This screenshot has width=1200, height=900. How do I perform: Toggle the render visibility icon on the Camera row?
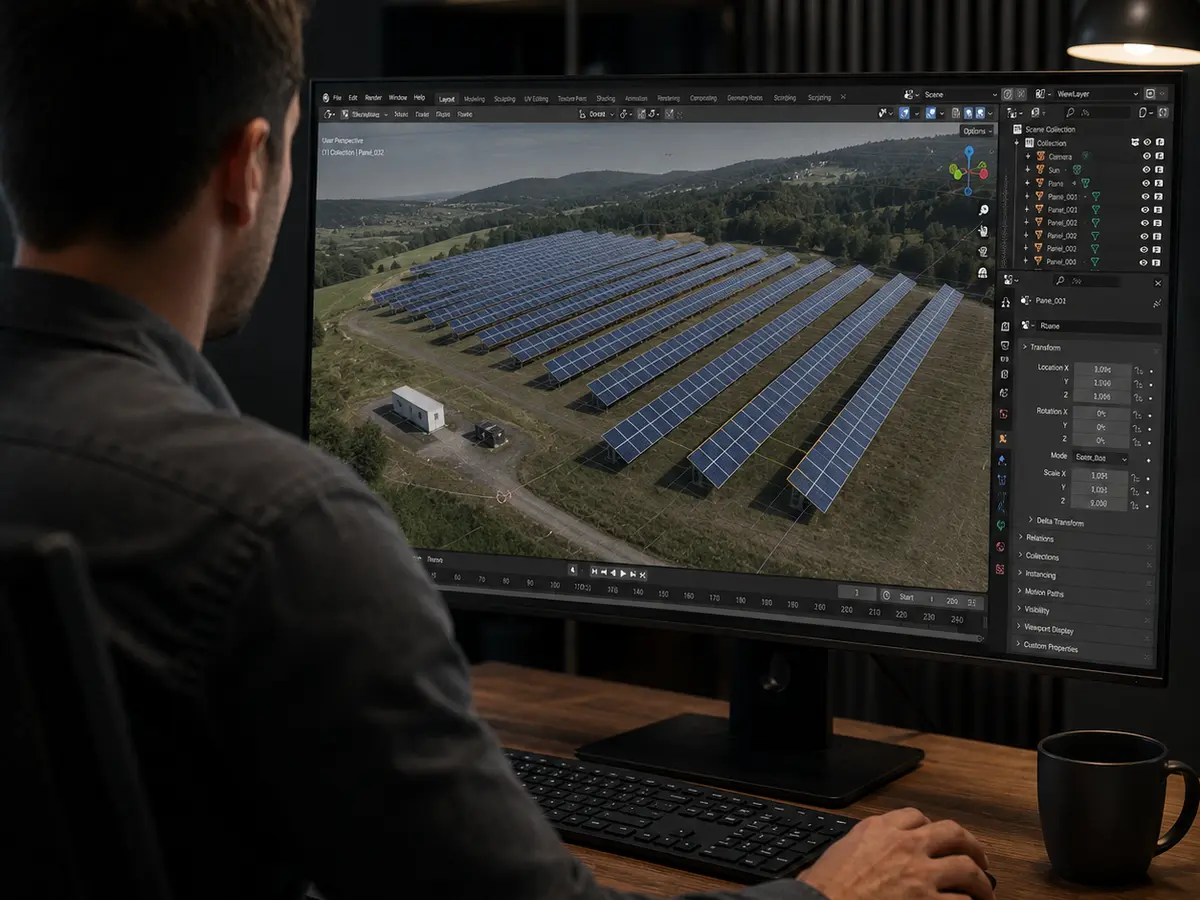pos(1160,157)
